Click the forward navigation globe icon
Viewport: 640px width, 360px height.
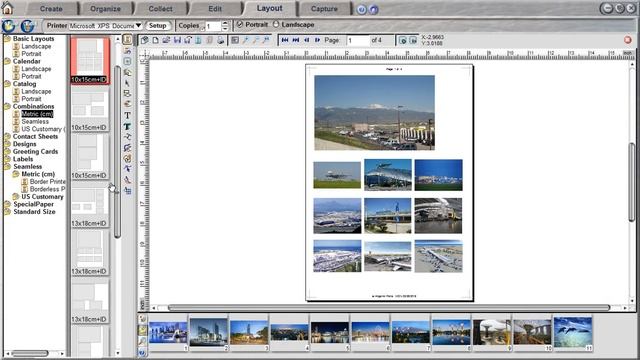(28, 26)
